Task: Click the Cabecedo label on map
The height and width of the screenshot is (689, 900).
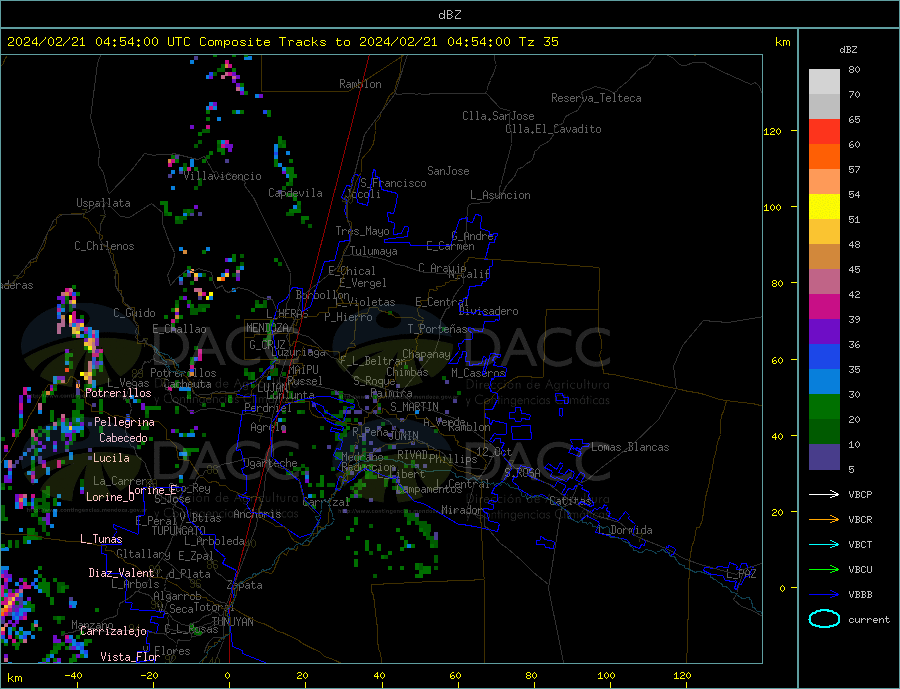Action: tap(123, 438)
